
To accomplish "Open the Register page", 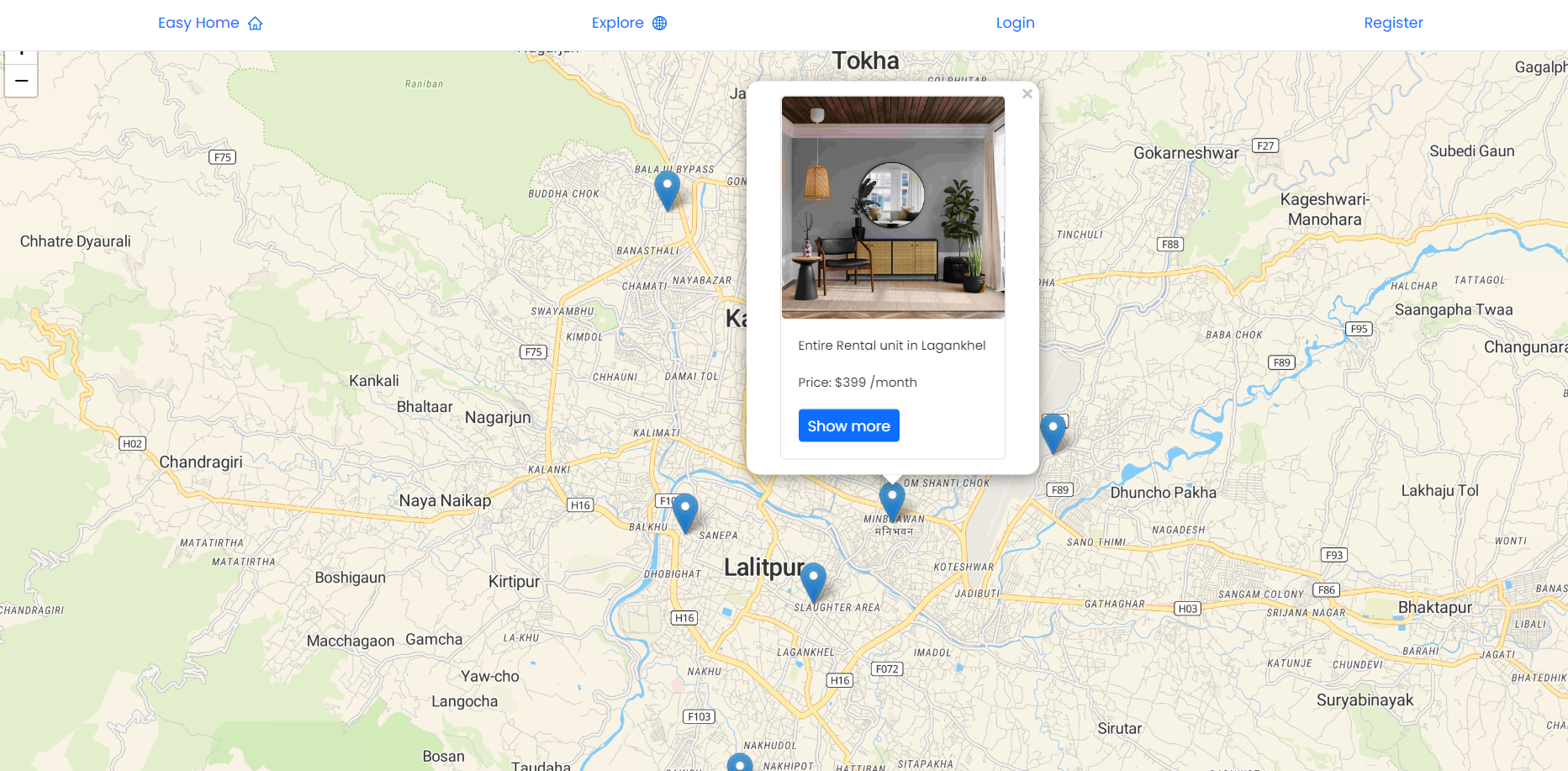I will point(1393,23).
